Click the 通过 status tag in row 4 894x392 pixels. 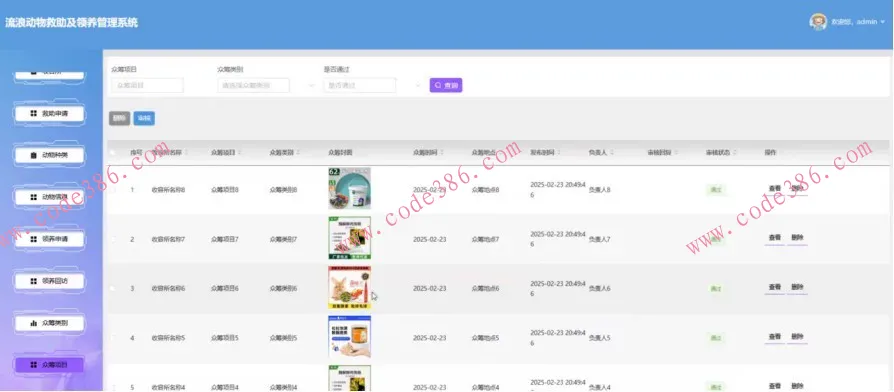coord(716,338)
